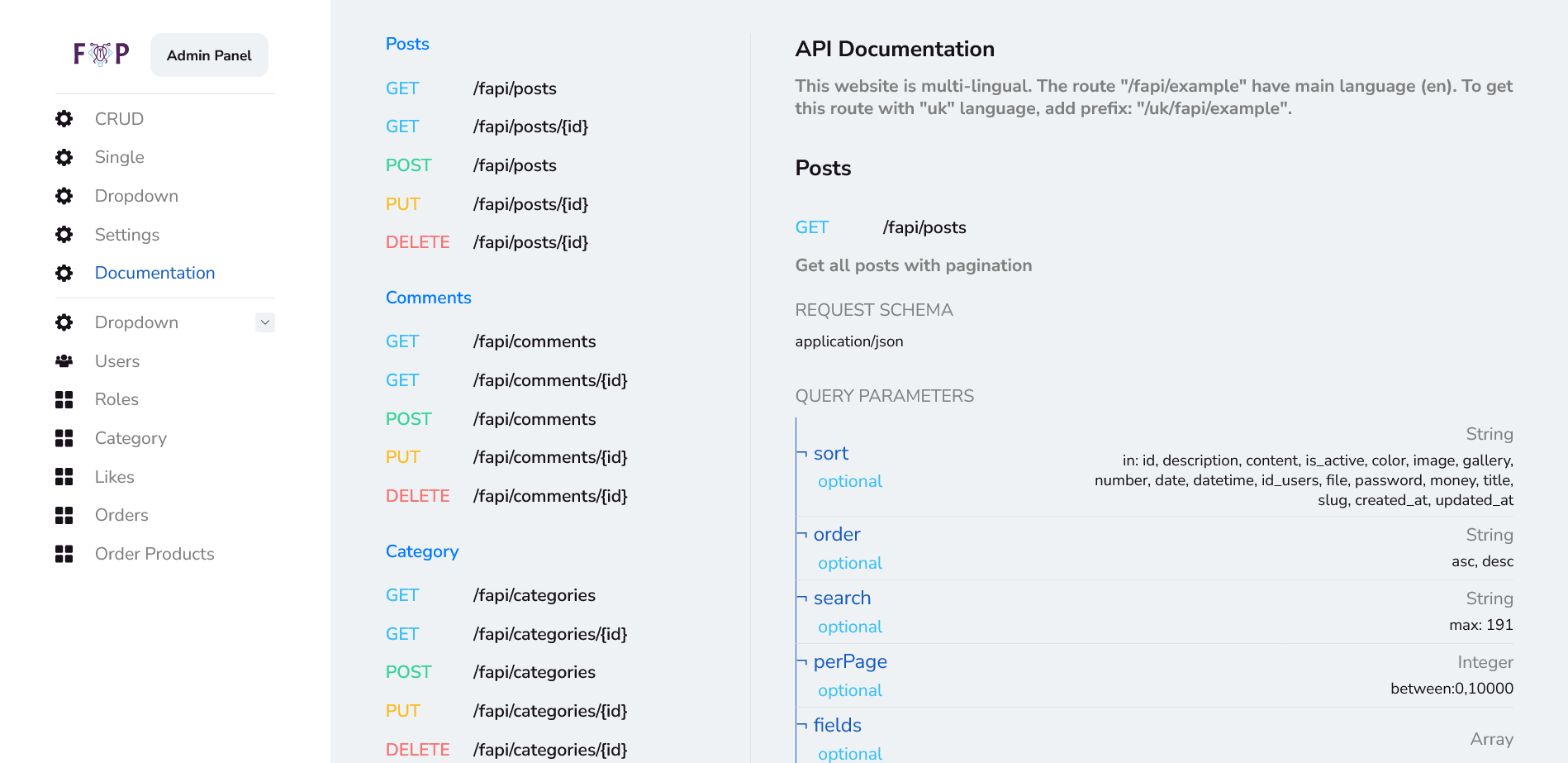1568x763 pixels.
Task: Click GET /fapi/posts in documentation pane
Action: pyautogui.click(x=881, y=227)
